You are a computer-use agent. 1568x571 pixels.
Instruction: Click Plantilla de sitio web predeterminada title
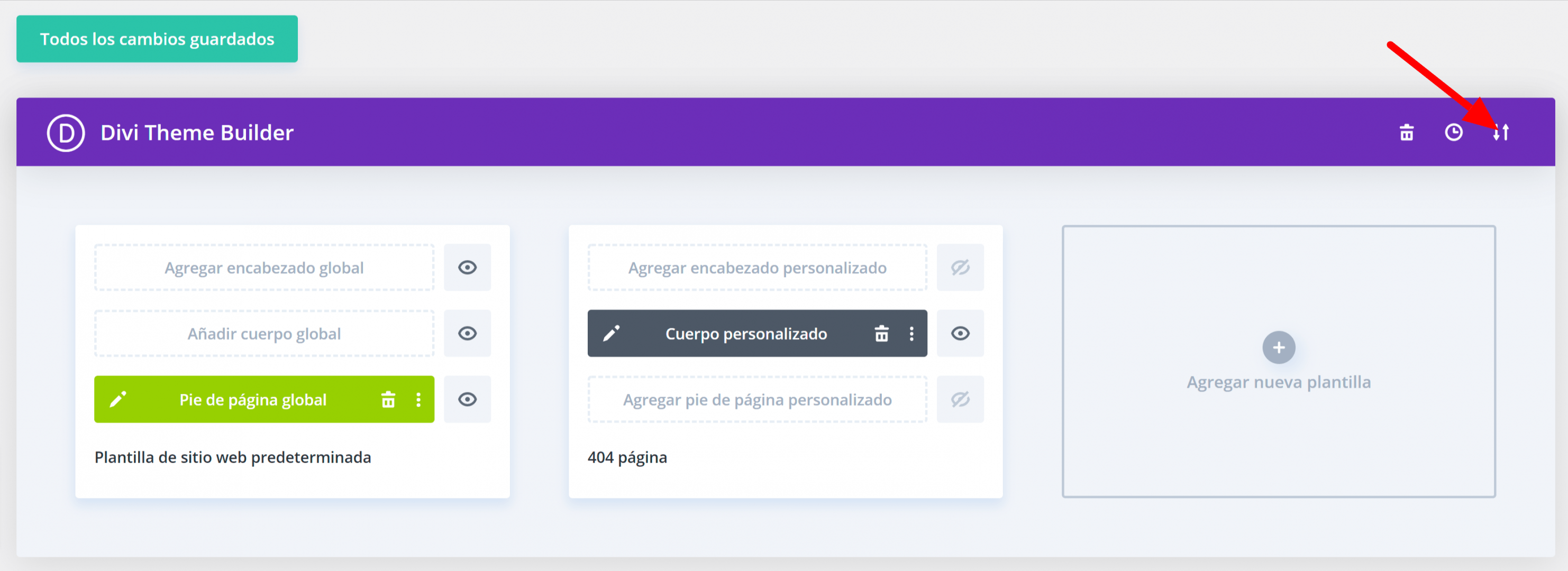(x=233, y=457)
